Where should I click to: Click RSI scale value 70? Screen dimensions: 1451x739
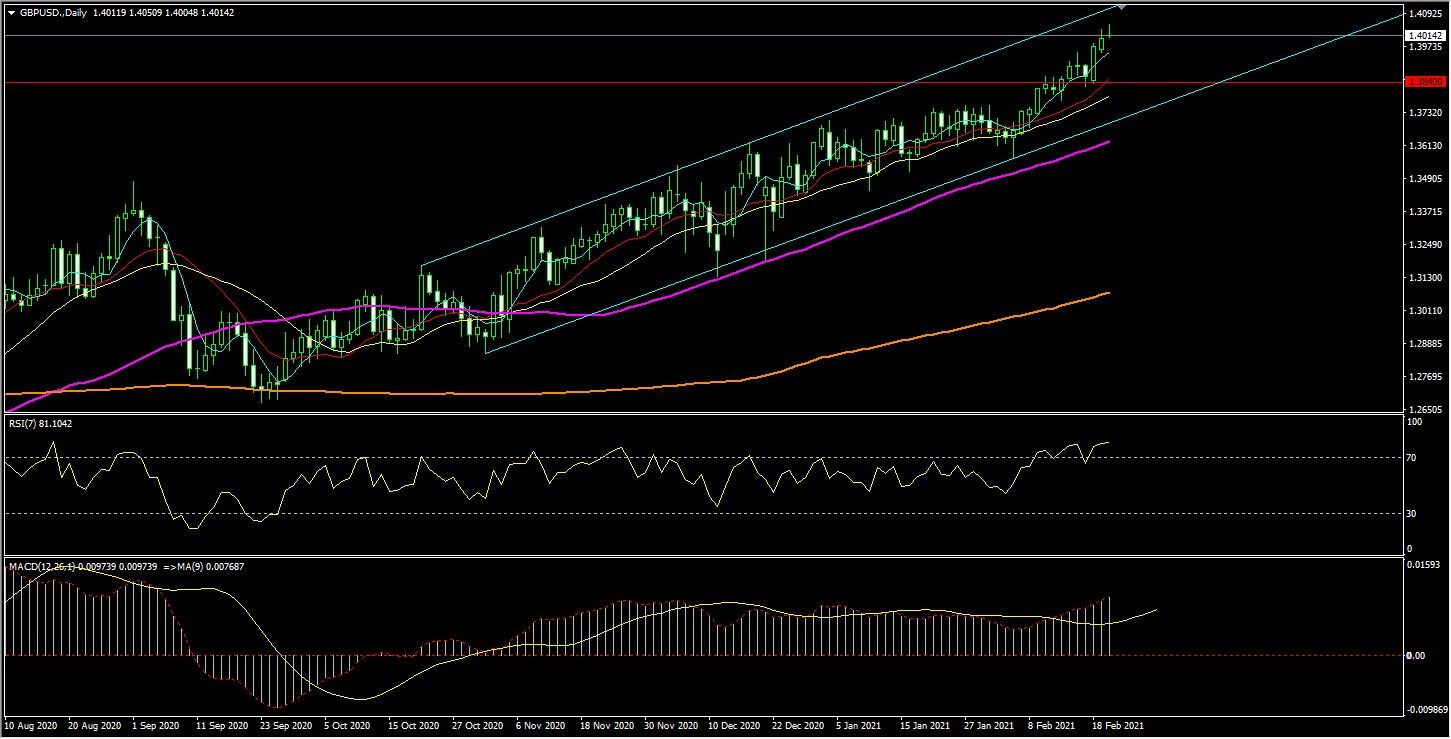coord(1413,458)
